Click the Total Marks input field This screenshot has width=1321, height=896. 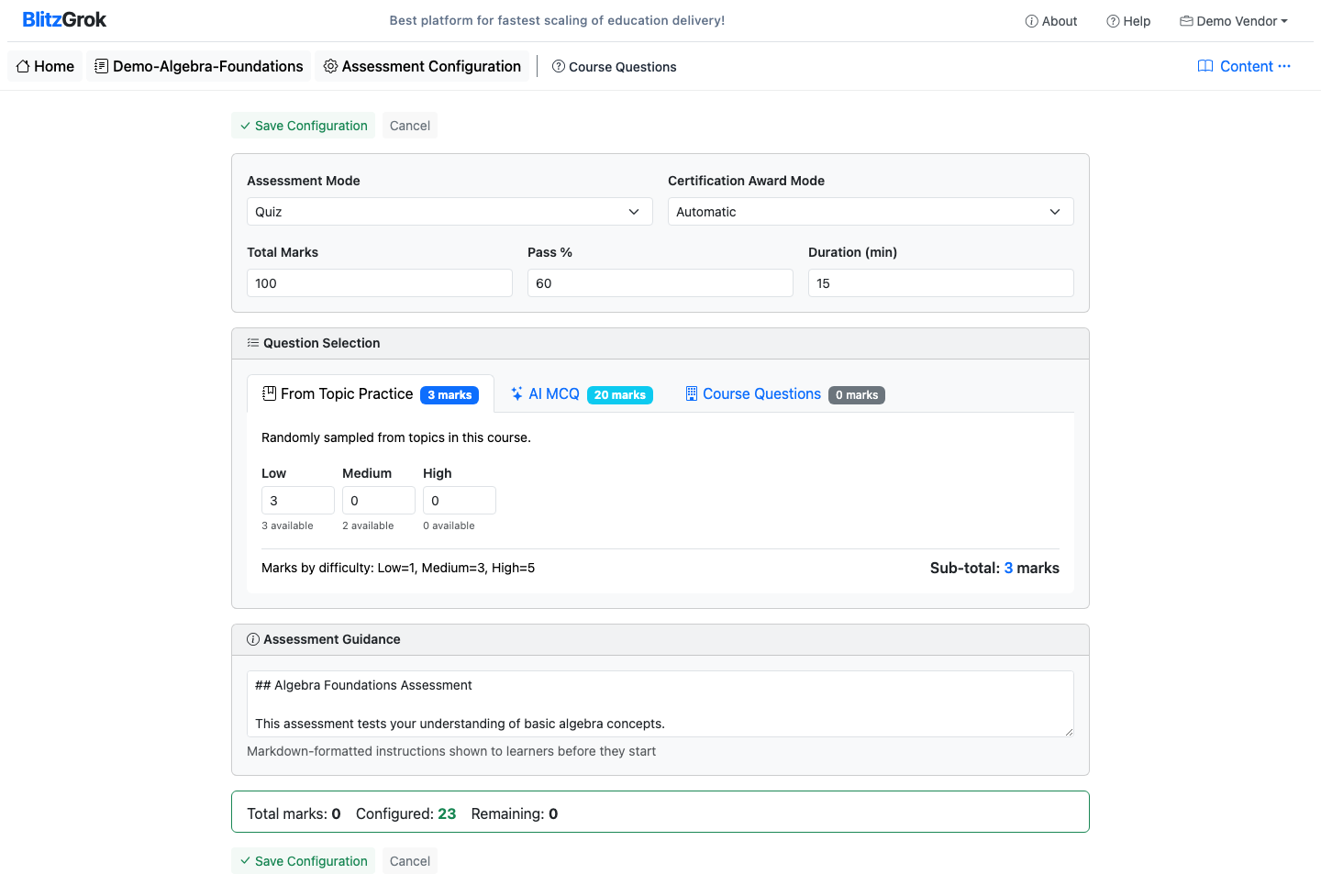click(x=380, y=283)
